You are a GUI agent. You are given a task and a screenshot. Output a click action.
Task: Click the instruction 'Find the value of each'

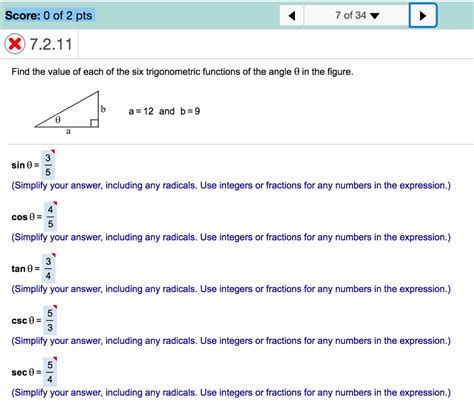point(182,72)
